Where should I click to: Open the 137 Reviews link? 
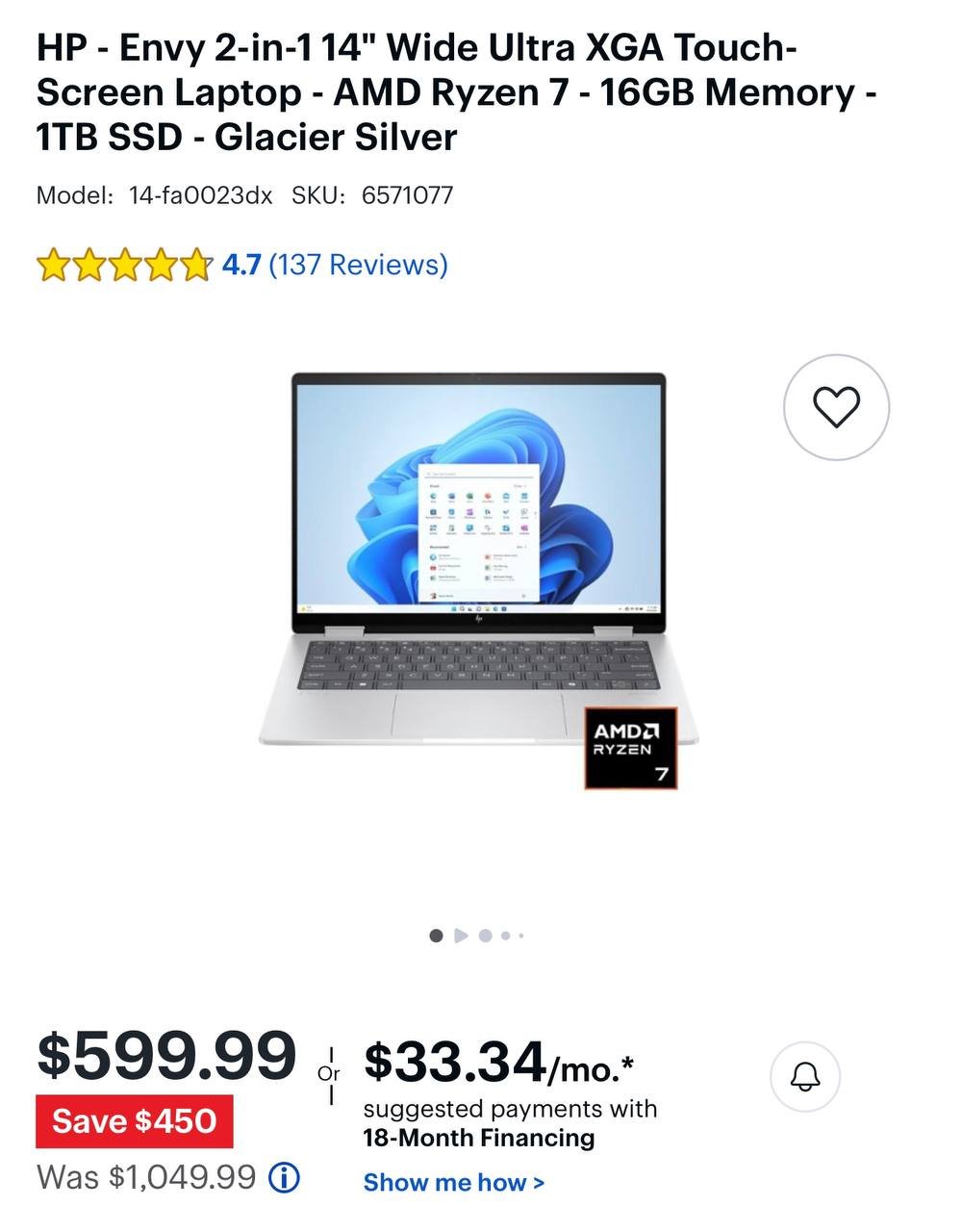358,265
